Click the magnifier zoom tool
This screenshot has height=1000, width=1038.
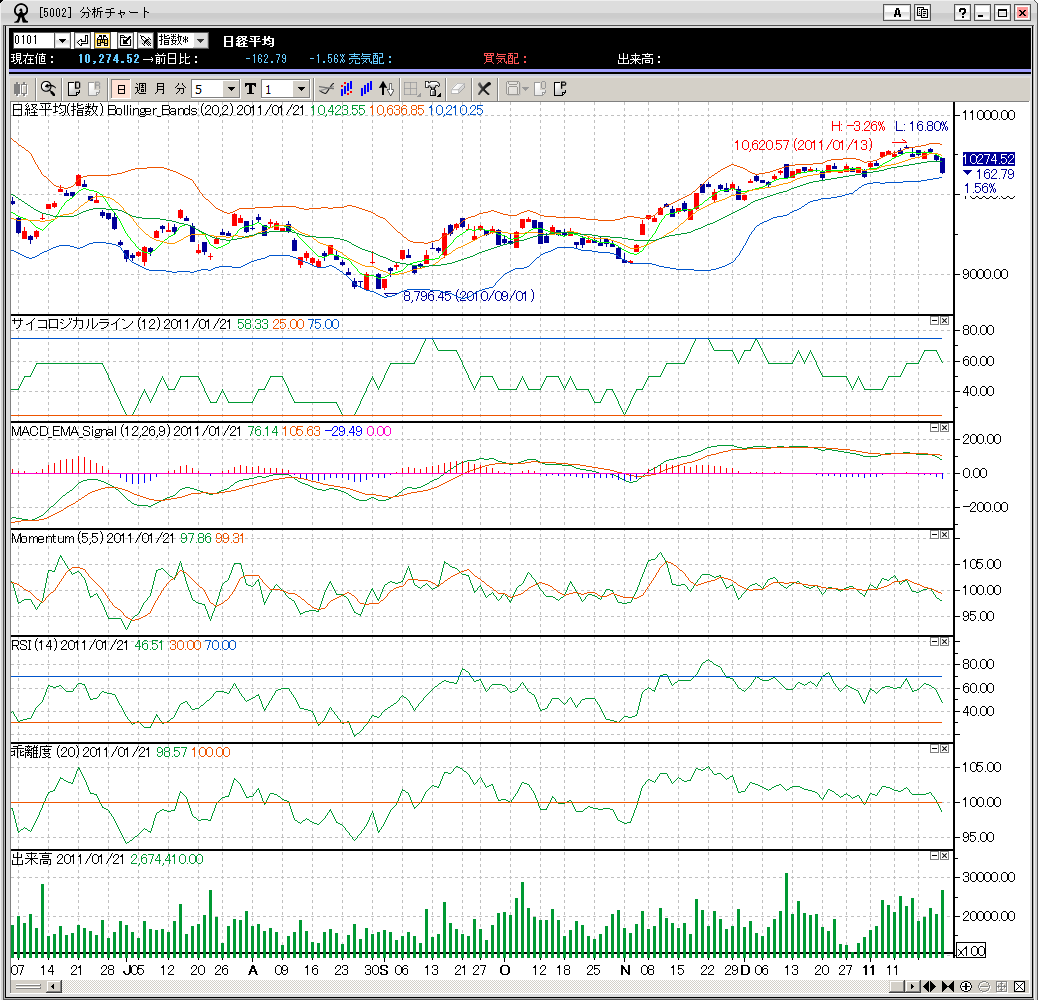point(47,88)
